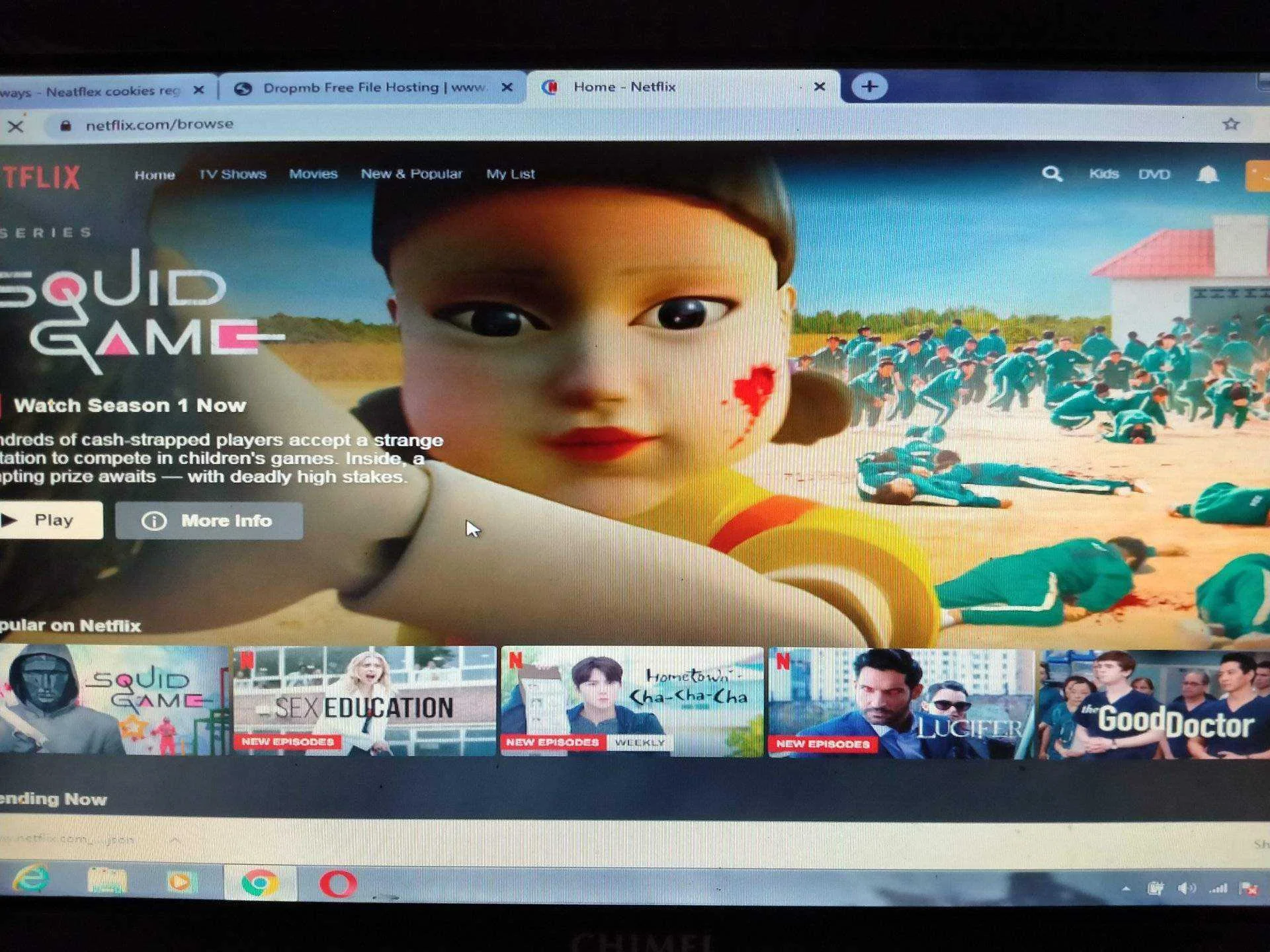
Task: Switch to the Dropmb Free File Hosting tab
Action: coord(372,87)
